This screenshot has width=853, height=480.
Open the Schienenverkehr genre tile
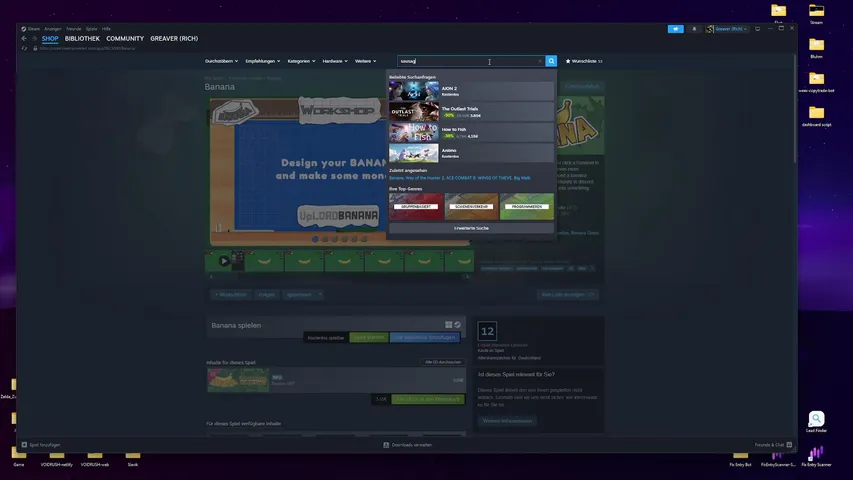pos(471,206)
